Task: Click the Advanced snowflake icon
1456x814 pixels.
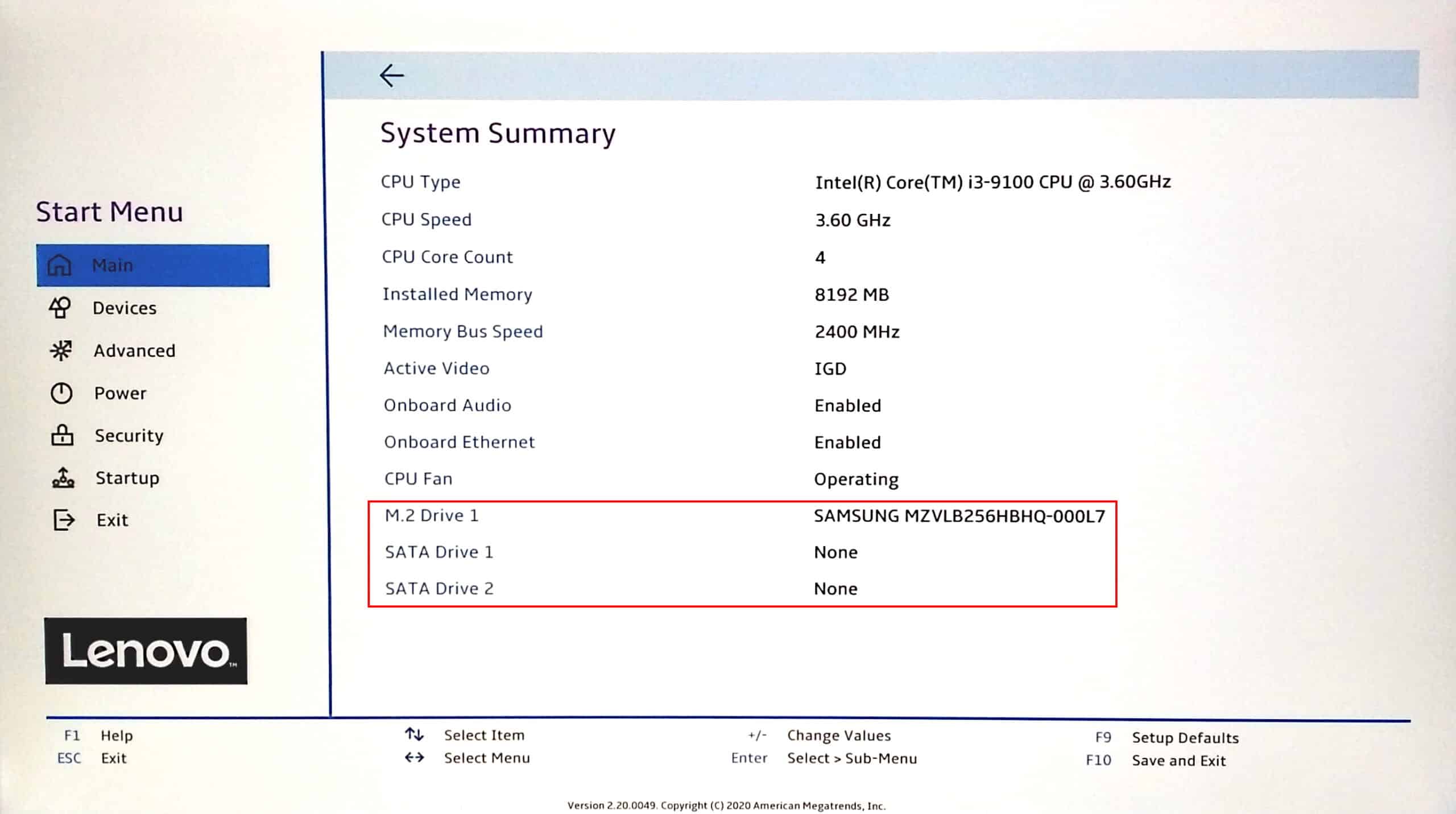Action: pos(61,350)
